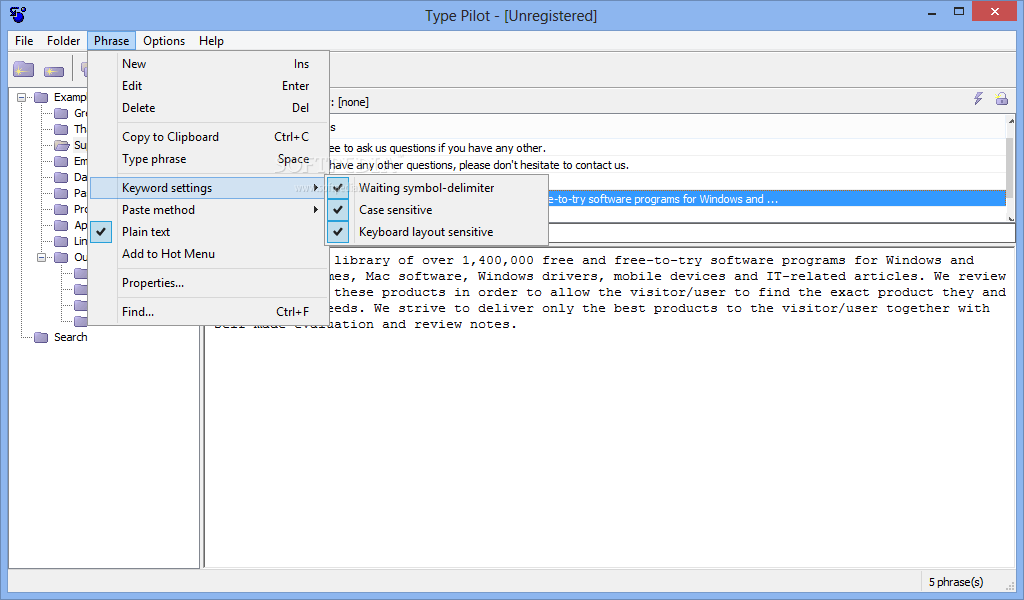Open the Help menu
Screen dimensions: 1024x600
211,40
